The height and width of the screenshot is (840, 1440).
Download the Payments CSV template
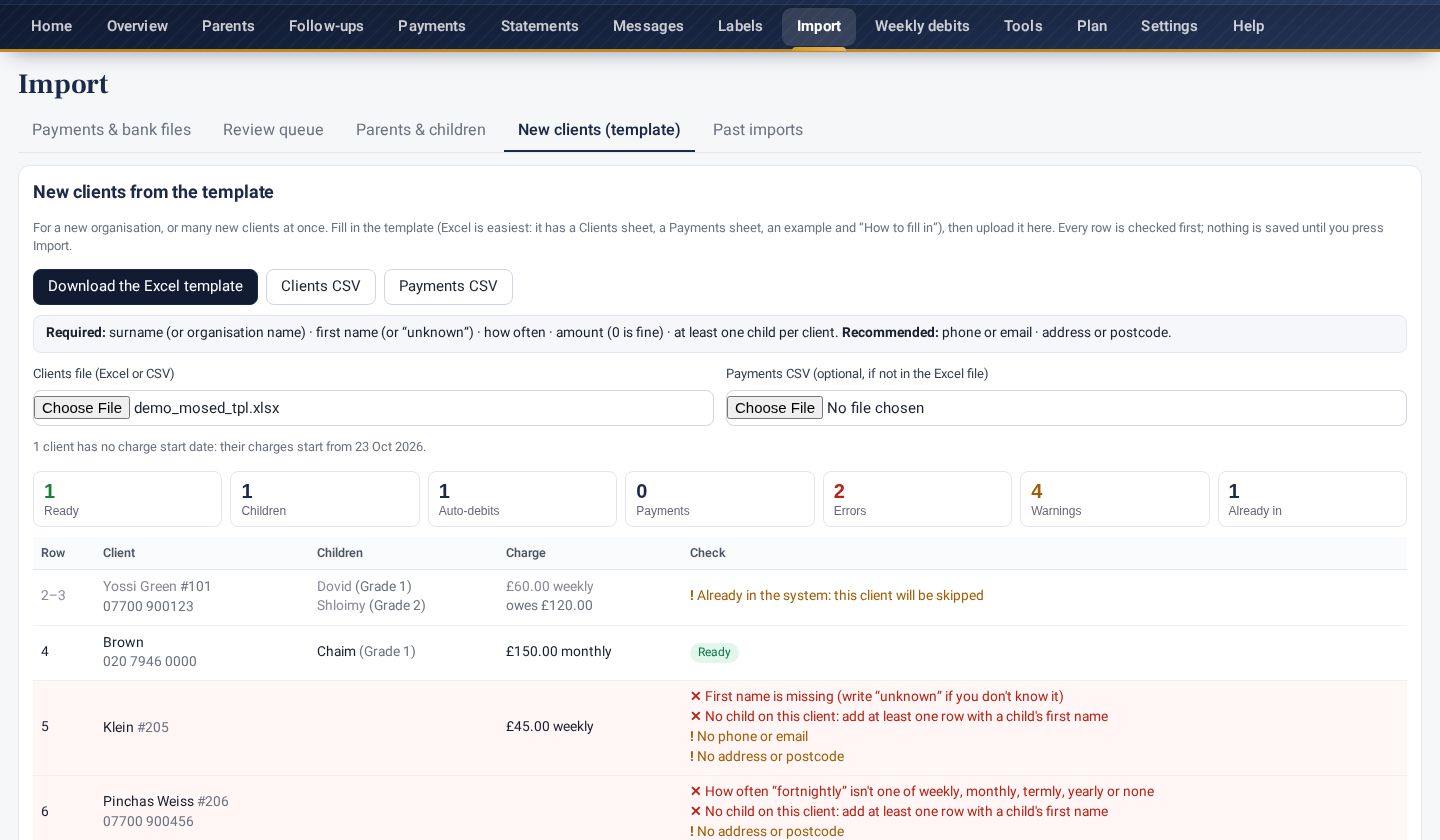point(448,287)
